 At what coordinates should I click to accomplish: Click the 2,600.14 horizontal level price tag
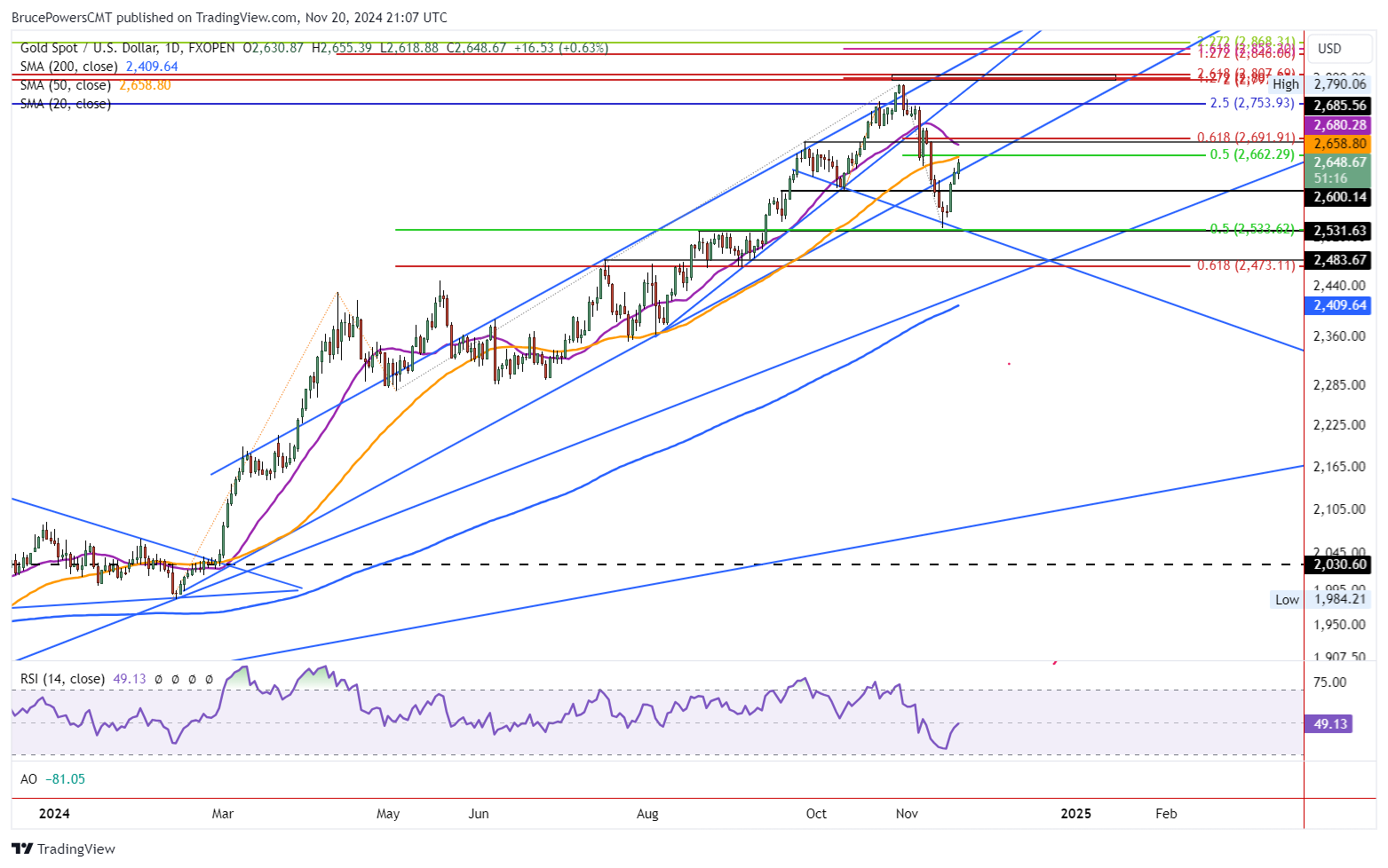pos(1339,197)
